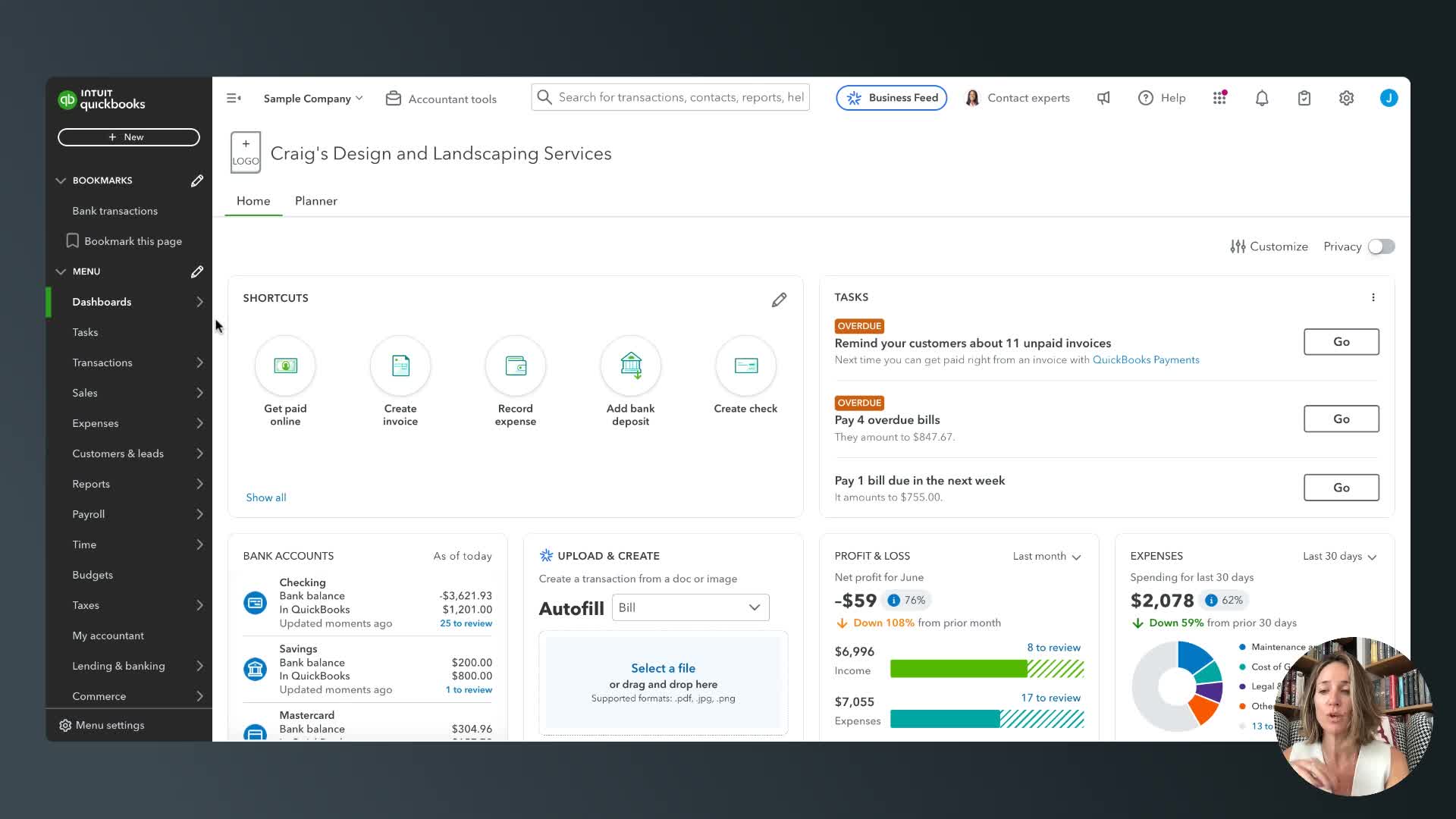This screenshot has height=819, width=1456.
Task: Open Business Feed button
Action: 892,98
